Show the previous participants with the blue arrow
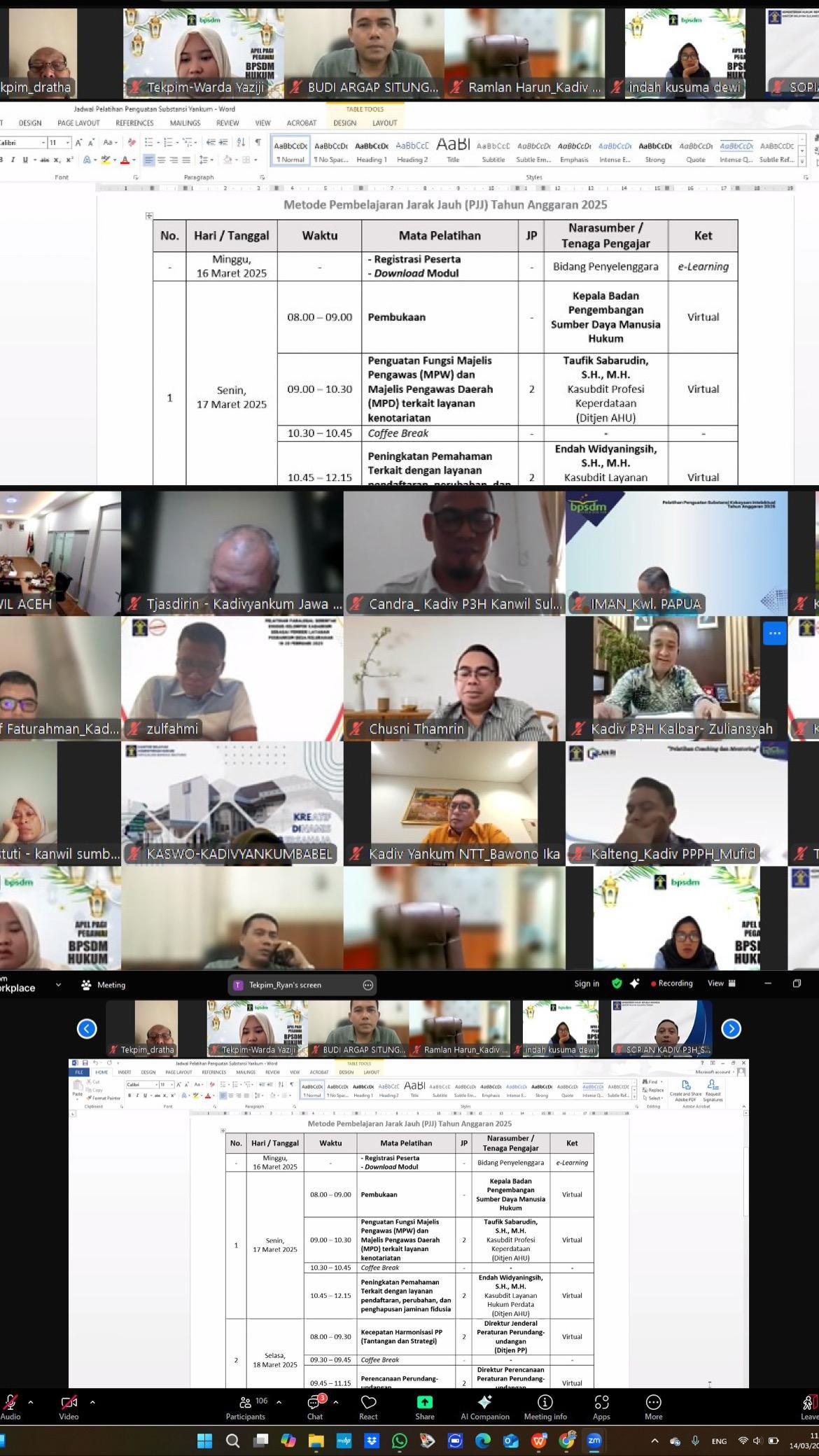This screenshot has height=1456, width=819. 87,1028
